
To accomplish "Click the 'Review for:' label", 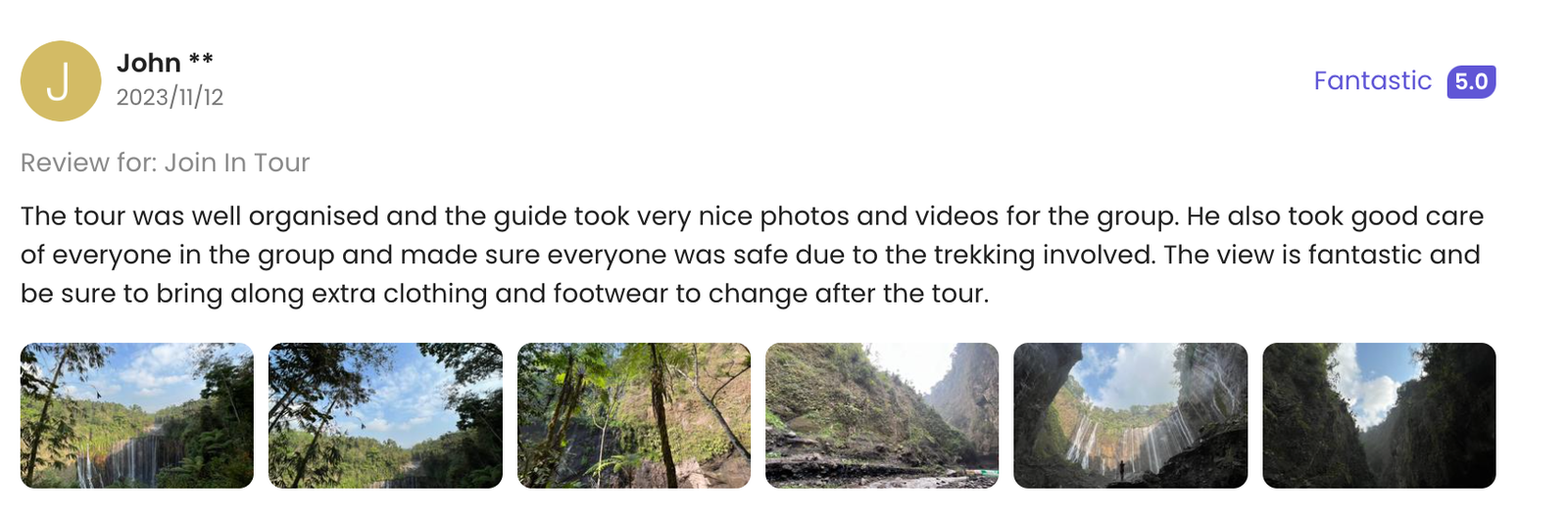I will (x=90, y=163).
